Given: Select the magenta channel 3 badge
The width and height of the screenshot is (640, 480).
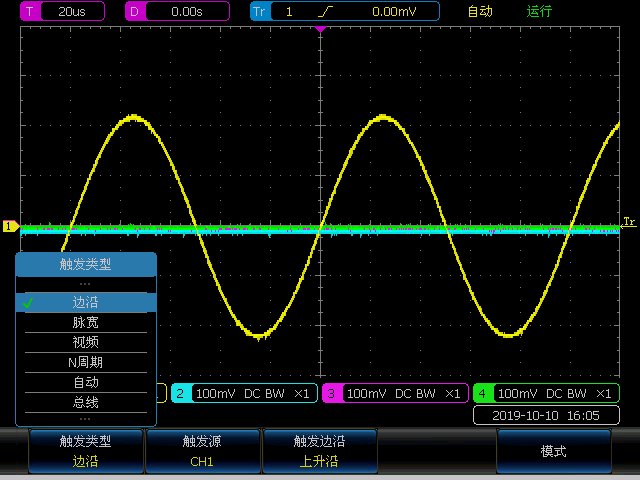Looking at the screenshot, I should [332, 393].
